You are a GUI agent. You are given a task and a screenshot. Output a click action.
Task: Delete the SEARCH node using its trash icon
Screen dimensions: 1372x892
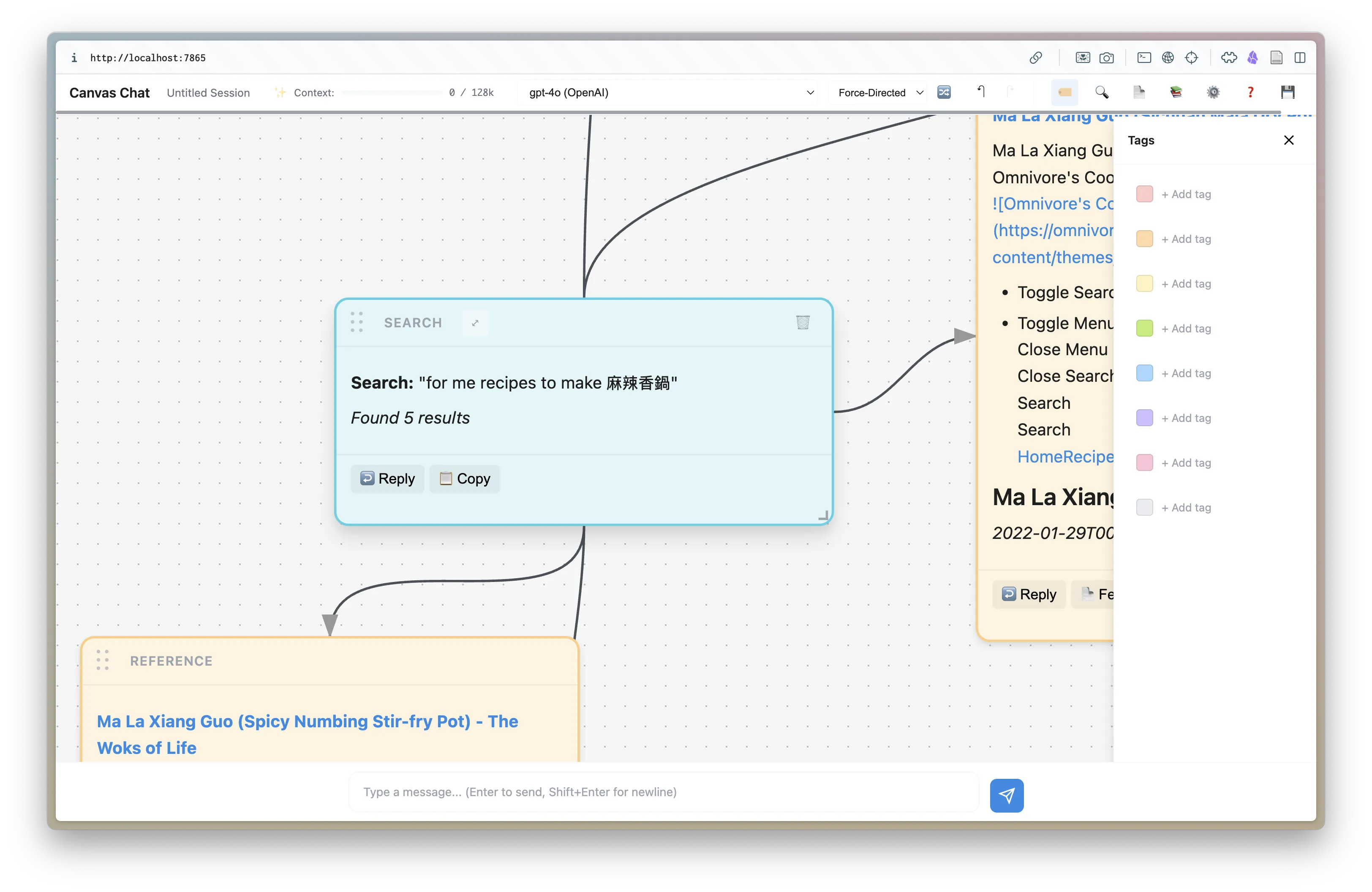tap(803, 322)
